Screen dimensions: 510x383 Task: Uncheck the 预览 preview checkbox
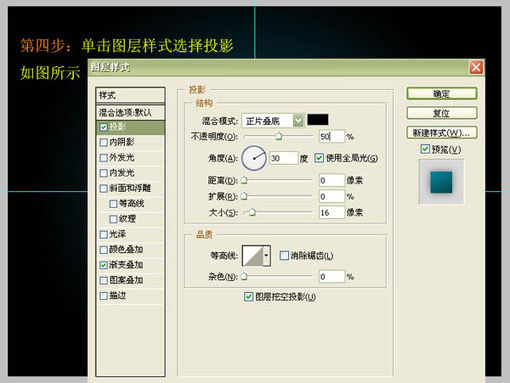[x=425, y=149]
